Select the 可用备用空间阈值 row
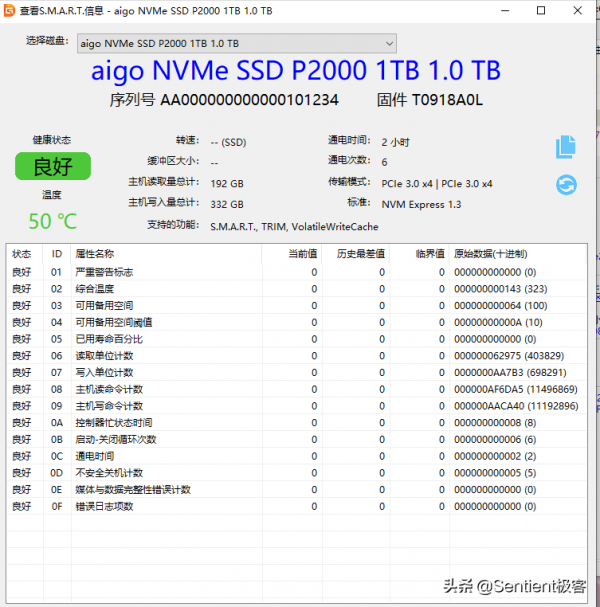The width and height of the screenshot is (600, 607). 297,322
